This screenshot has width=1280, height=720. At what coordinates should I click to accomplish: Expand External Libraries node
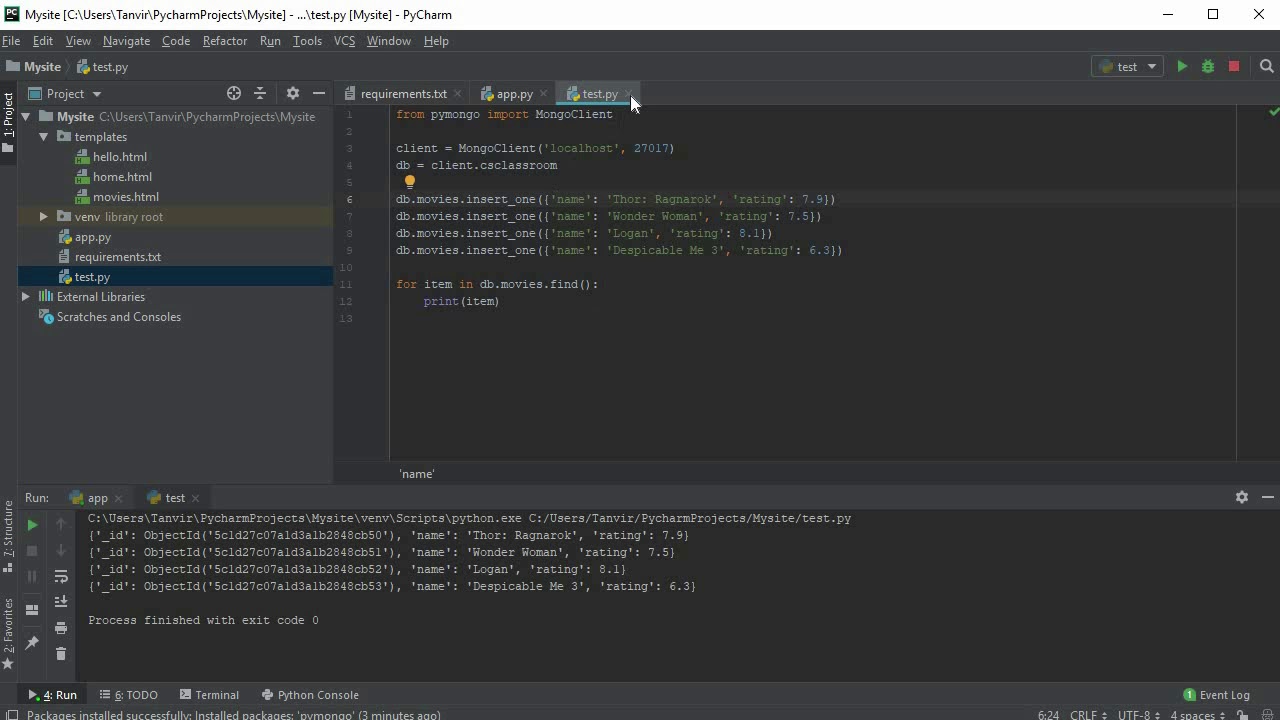(x=26, y=297)
